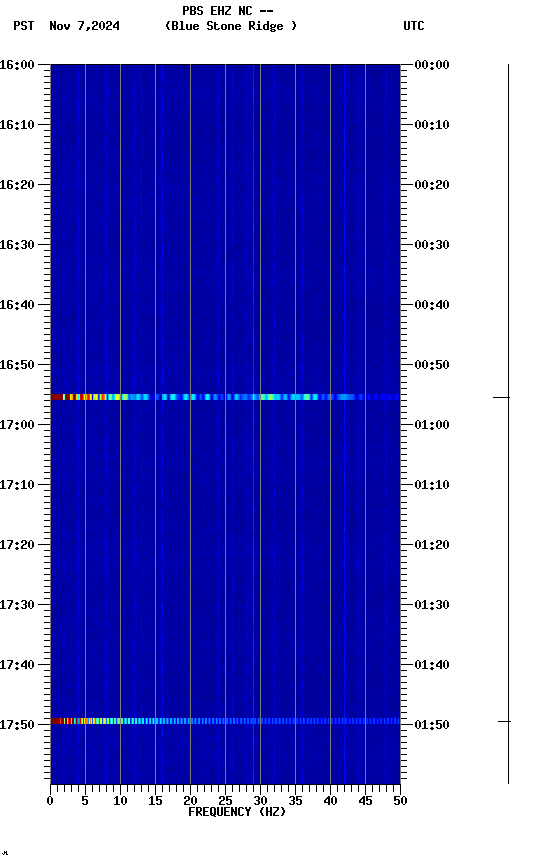The height and width of the screenshot is (864, 552).
Task: Click the 45 Hz frequency axis label
Action: click(365, 801)
